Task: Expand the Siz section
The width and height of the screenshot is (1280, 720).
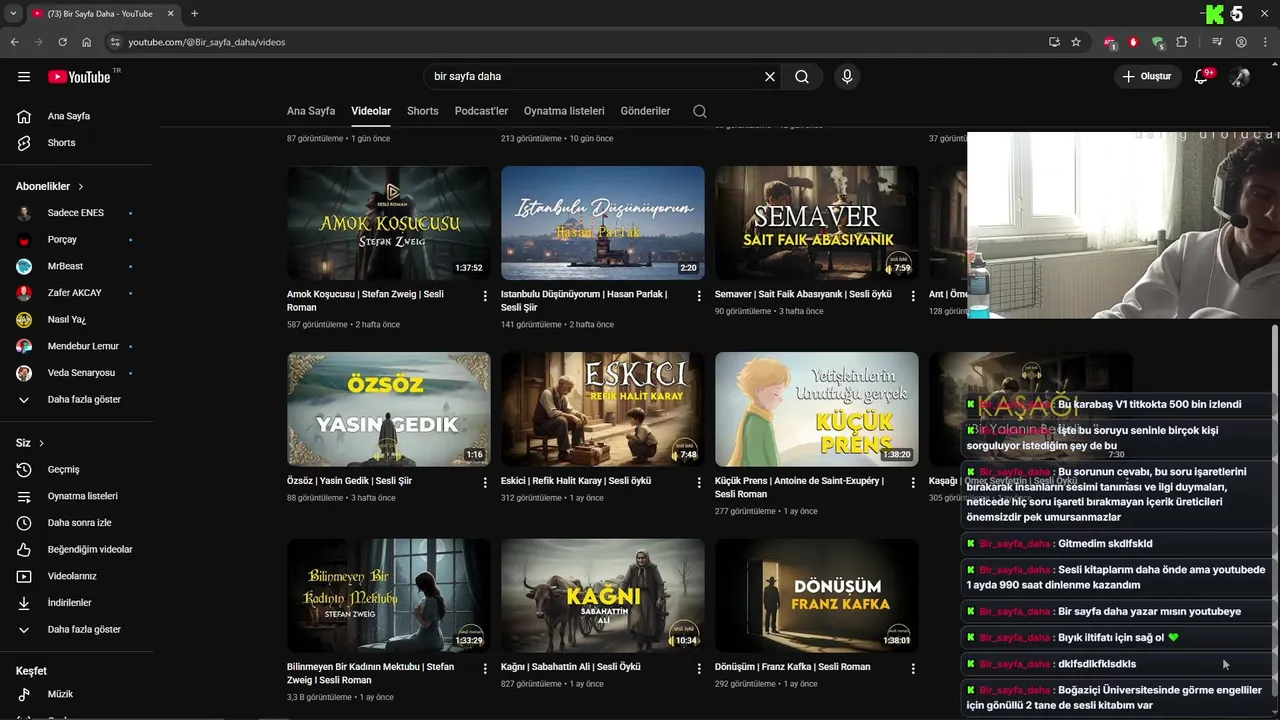Action: point(30,443)
